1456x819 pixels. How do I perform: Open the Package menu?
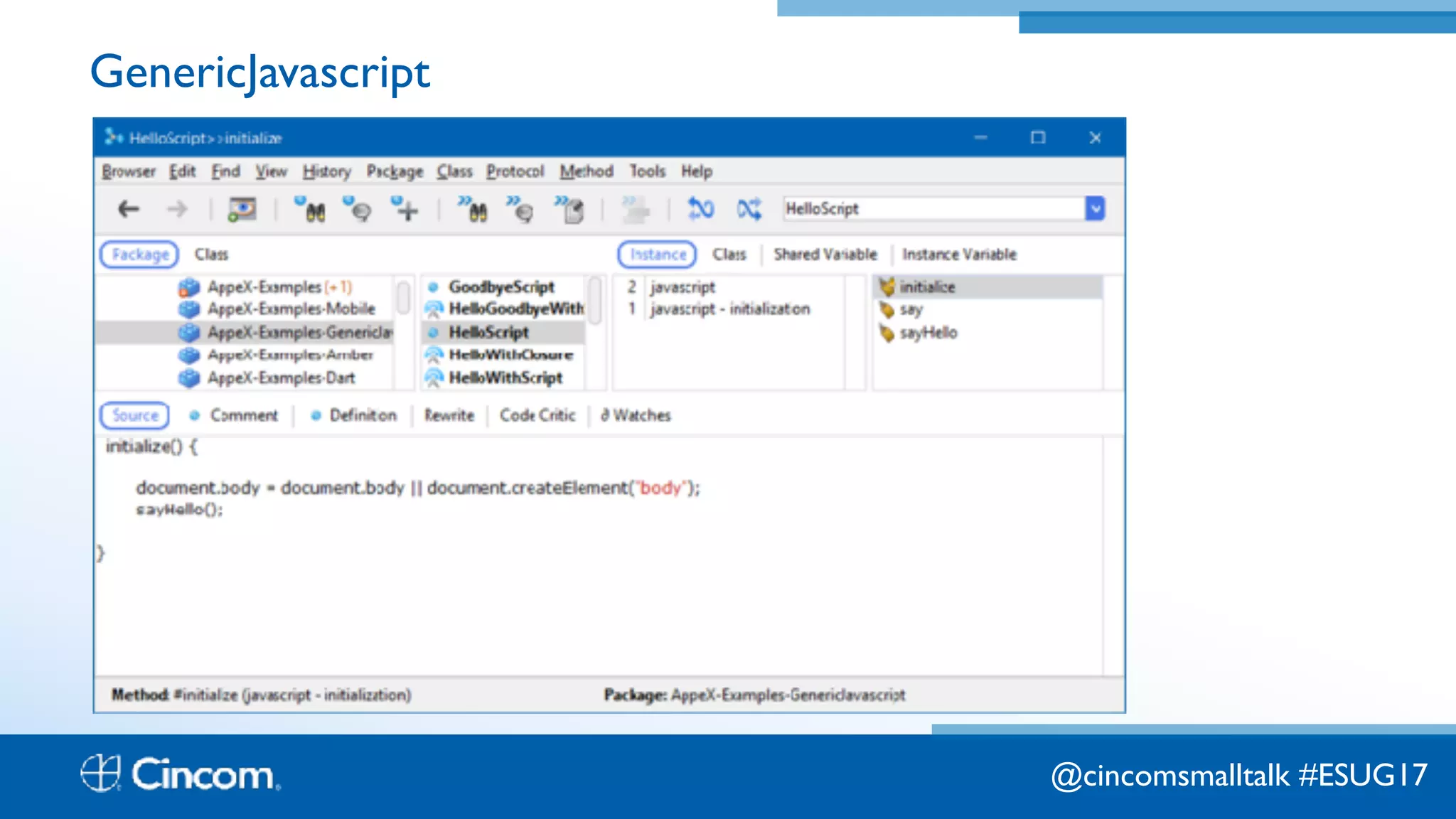click(x=395, y=171)
